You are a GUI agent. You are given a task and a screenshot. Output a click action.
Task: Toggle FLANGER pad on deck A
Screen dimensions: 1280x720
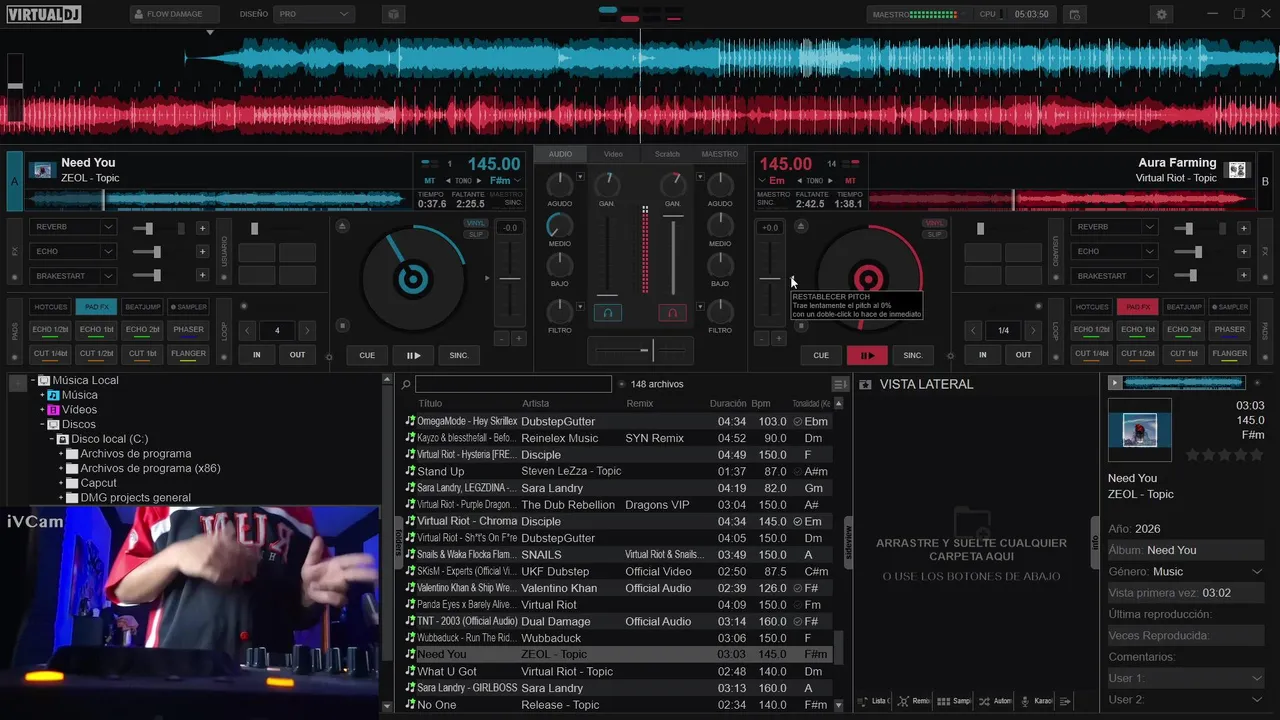pyautogui.click(x=188, y=354)
